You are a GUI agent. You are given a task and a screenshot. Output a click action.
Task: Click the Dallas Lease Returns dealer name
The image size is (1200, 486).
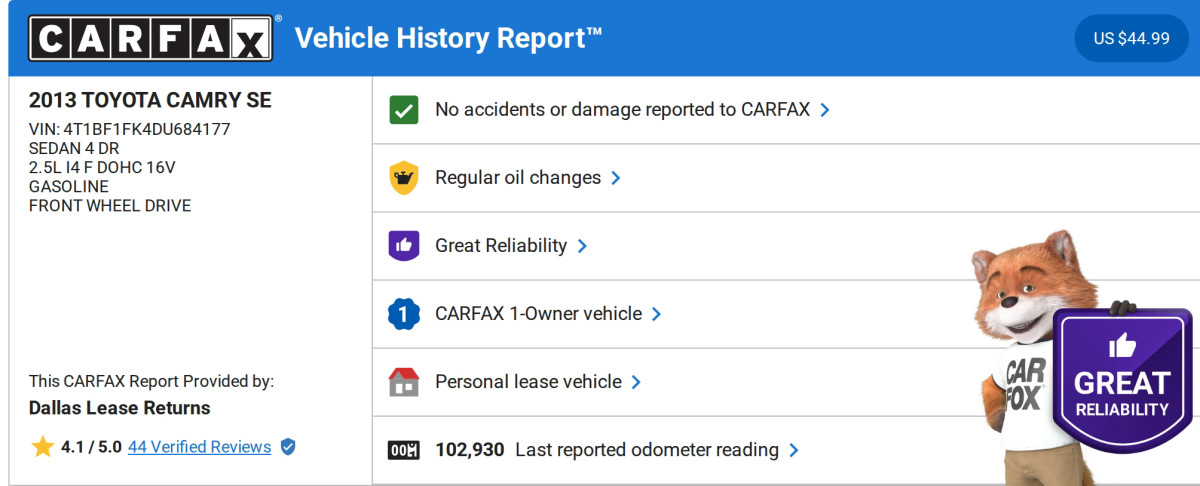[120, 408]
